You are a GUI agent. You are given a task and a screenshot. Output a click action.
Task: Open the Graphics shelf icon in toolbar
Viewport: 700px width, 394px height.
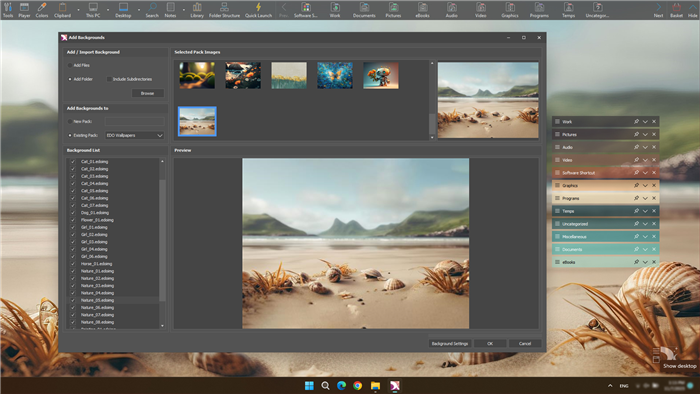pyautogui.click(x=510, y=9)
